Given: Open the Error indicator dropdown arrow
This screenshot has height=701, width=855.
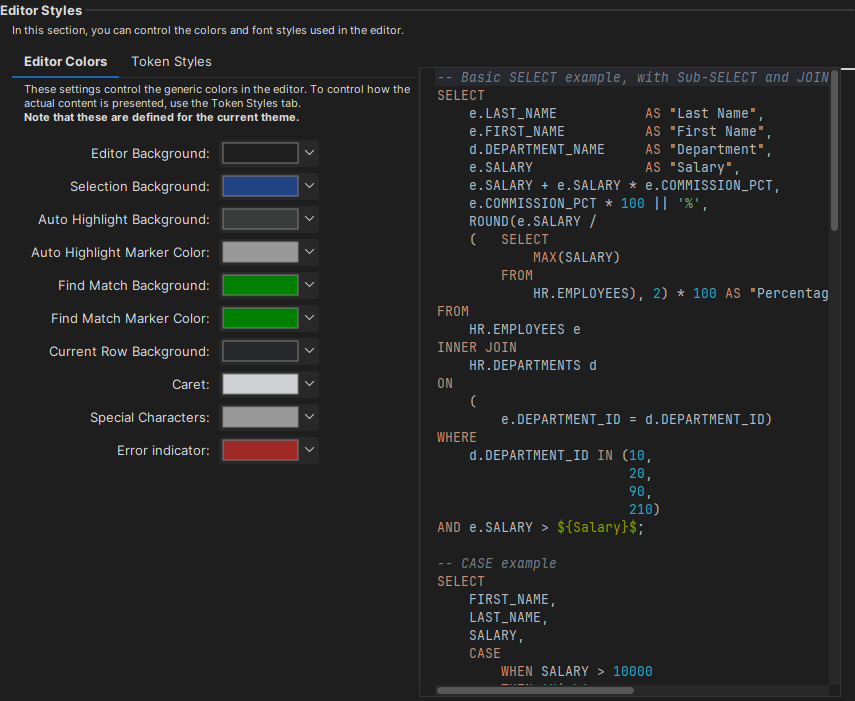Looking at the screenshot, I should (x=309, y=450).
